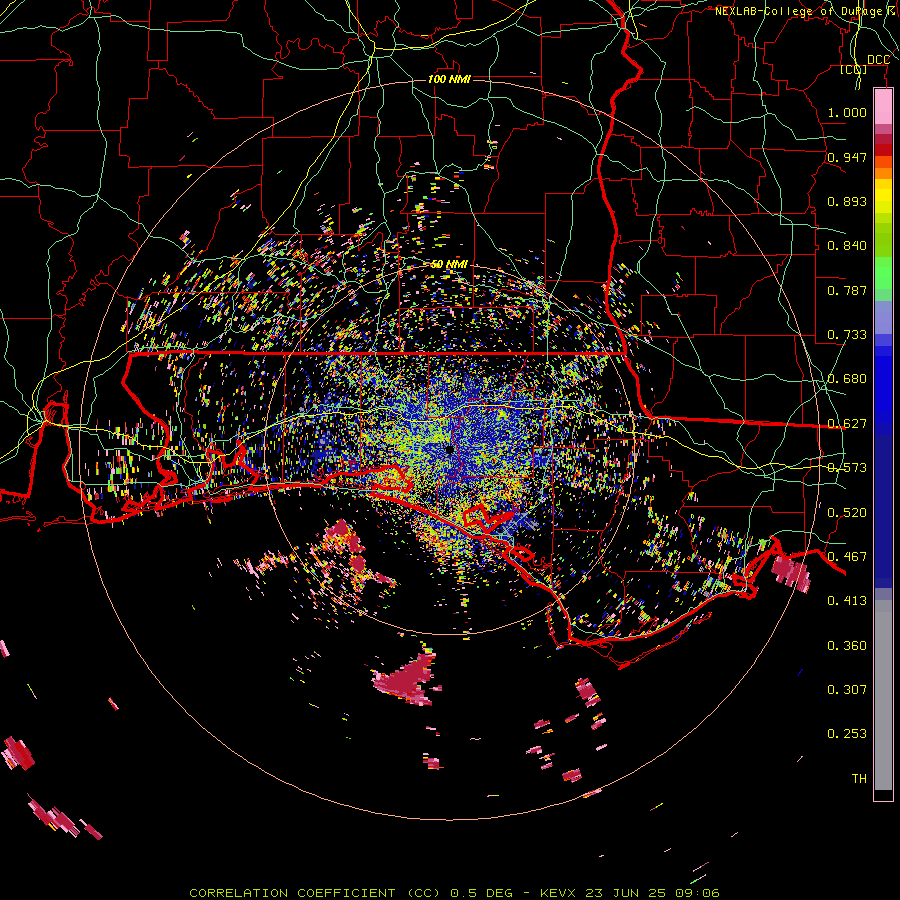
Task: Select the 0.307 legend value
Action: tap(847, 690)
